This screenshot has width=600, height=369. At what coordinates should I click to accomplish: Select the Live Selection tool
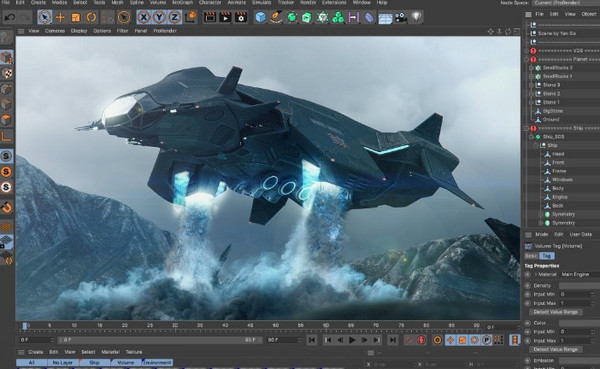point(45,17)
